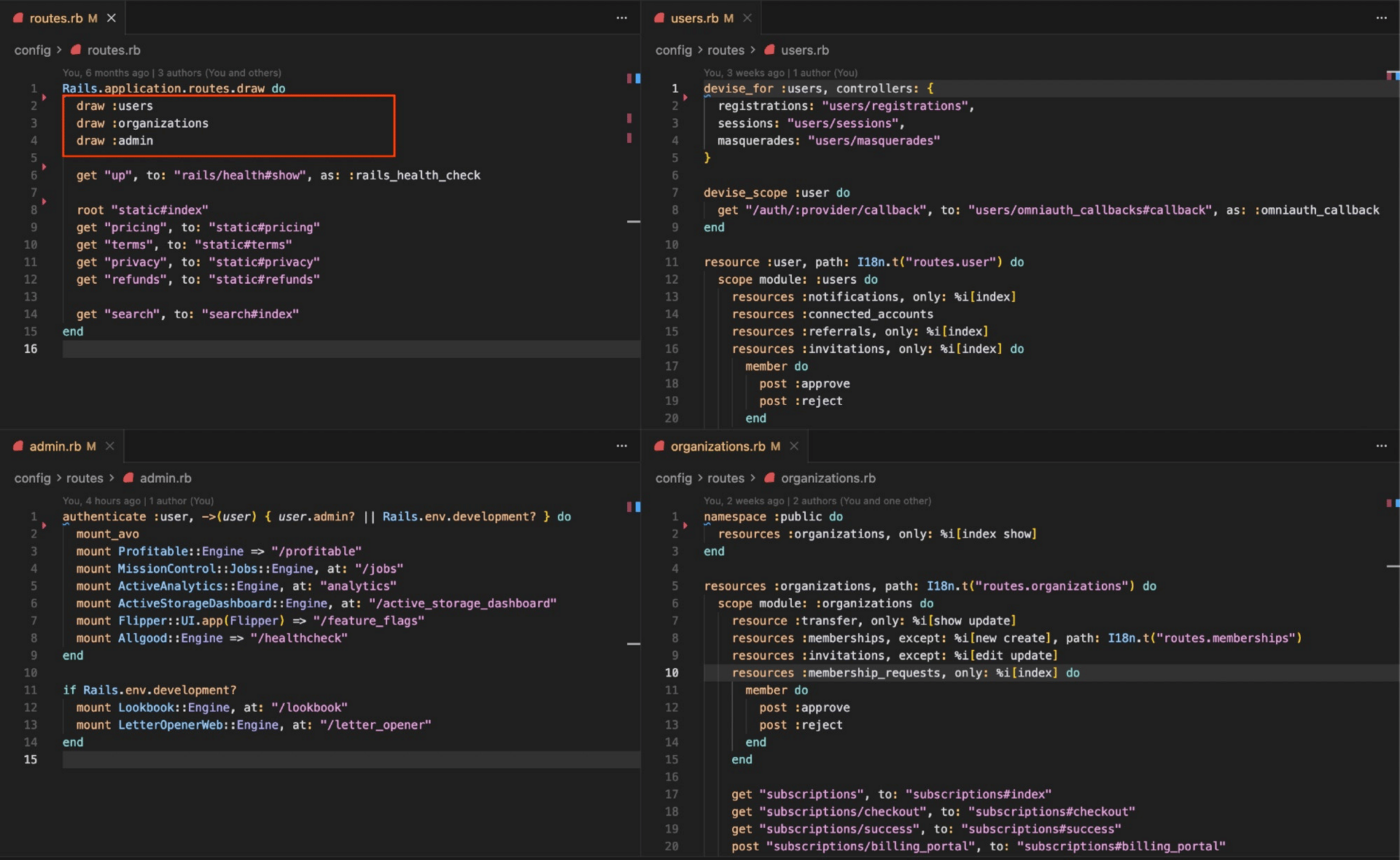Select the routes.rb tab
The width and height of the screenshot is (1400, 860).
(55, 18)
